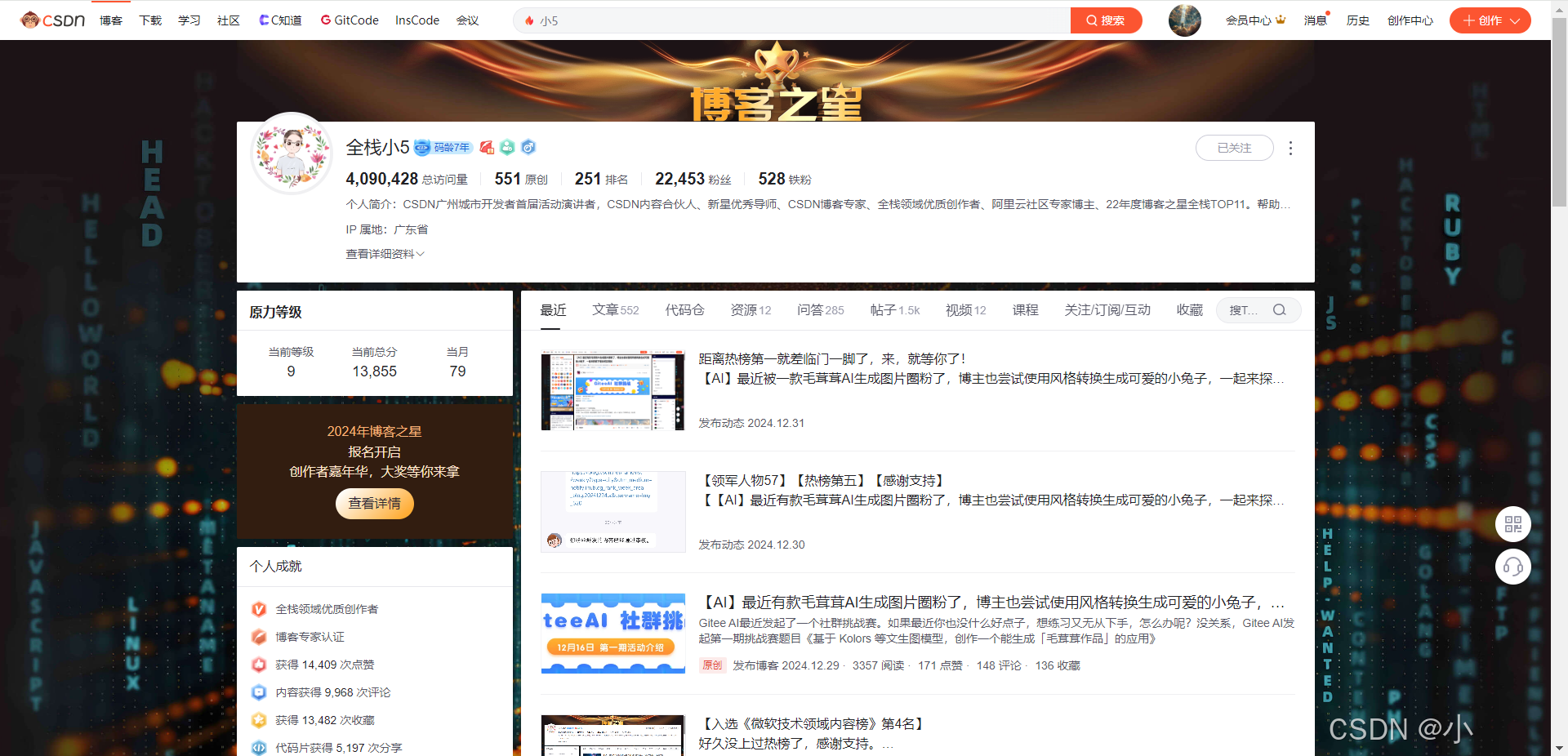Click the comments achievement icon beside 9,968
Screen dimensions: 1568x756
click(259, 692)
